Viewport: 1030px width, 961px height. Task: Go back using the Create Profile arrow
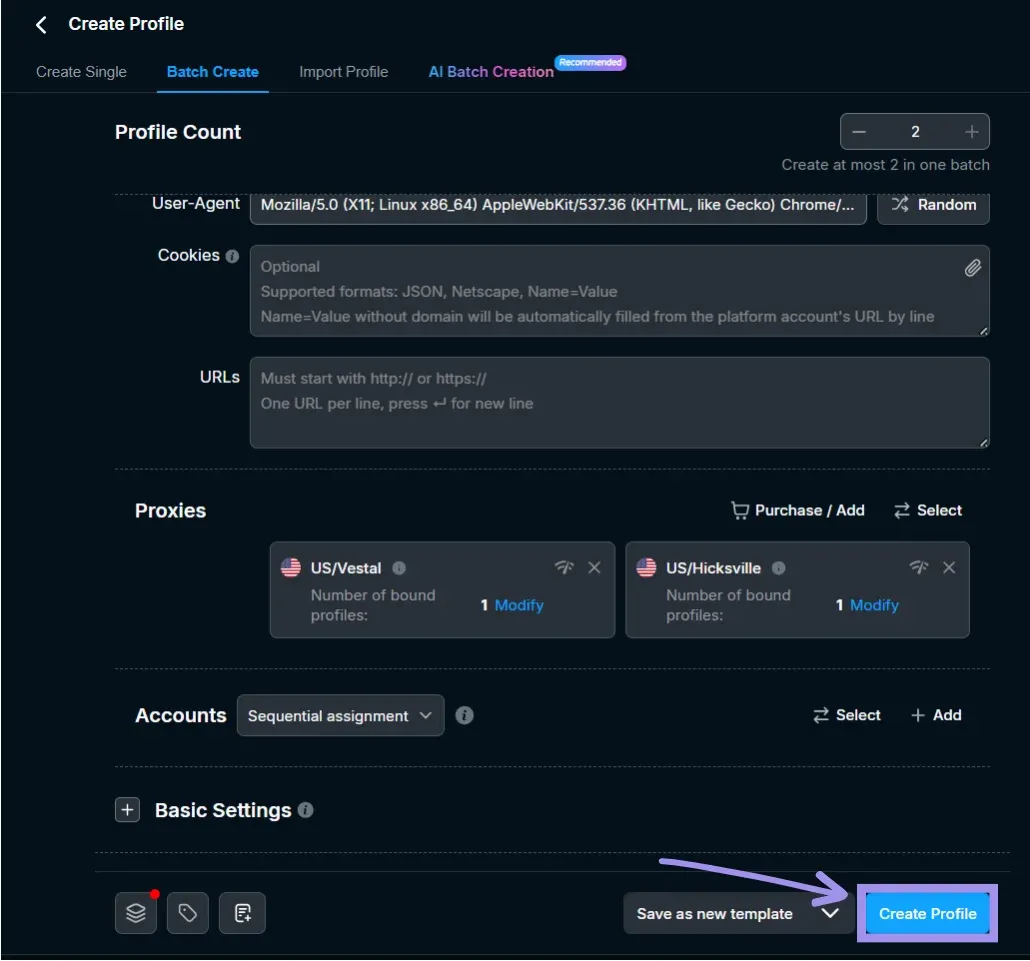point(41,25)
